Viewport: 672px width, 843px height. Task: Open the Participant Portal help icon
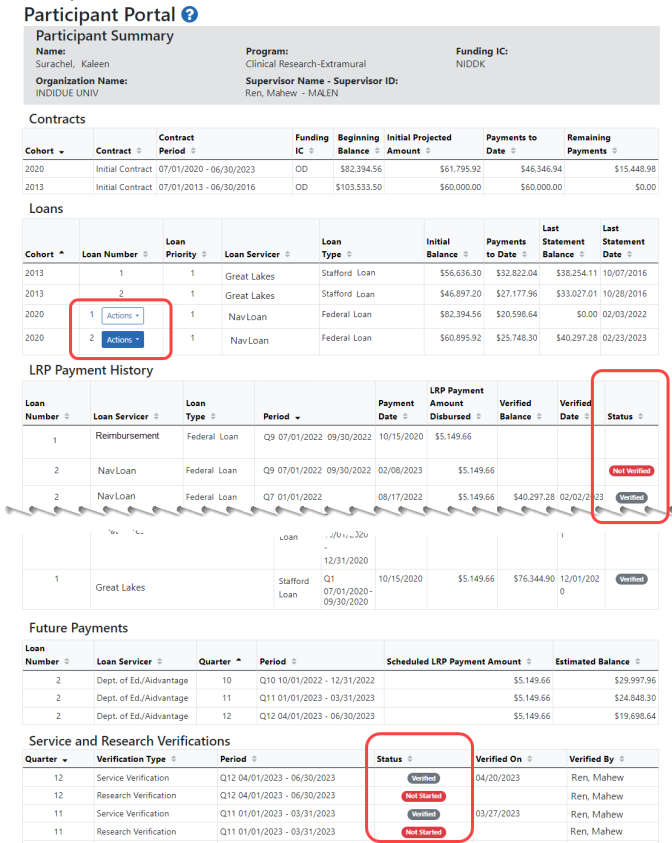189,15
